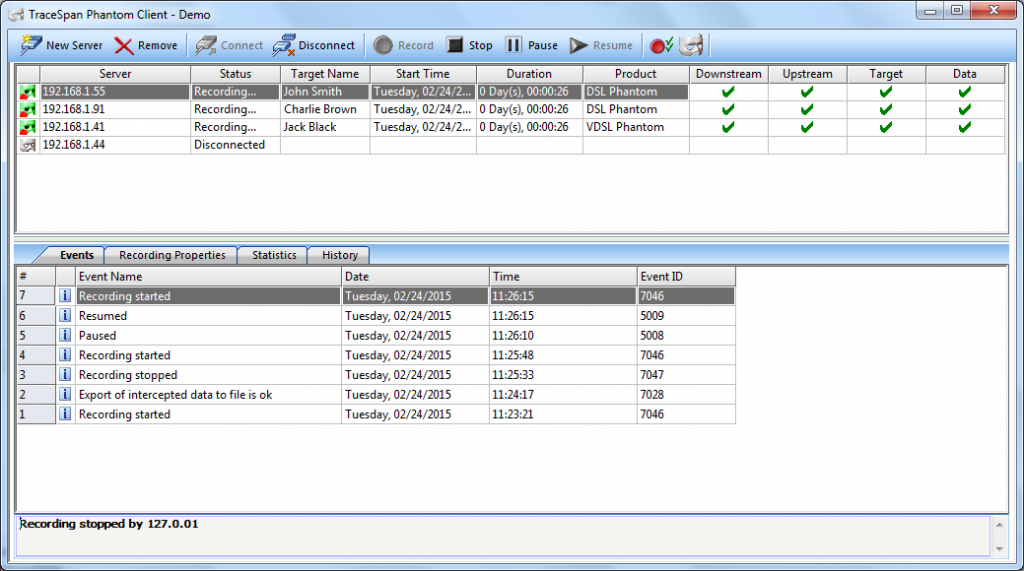Click the status icon beside 192.168.1.91
1024x571 pixels.
pyautogui.click(x=28, y=110)
